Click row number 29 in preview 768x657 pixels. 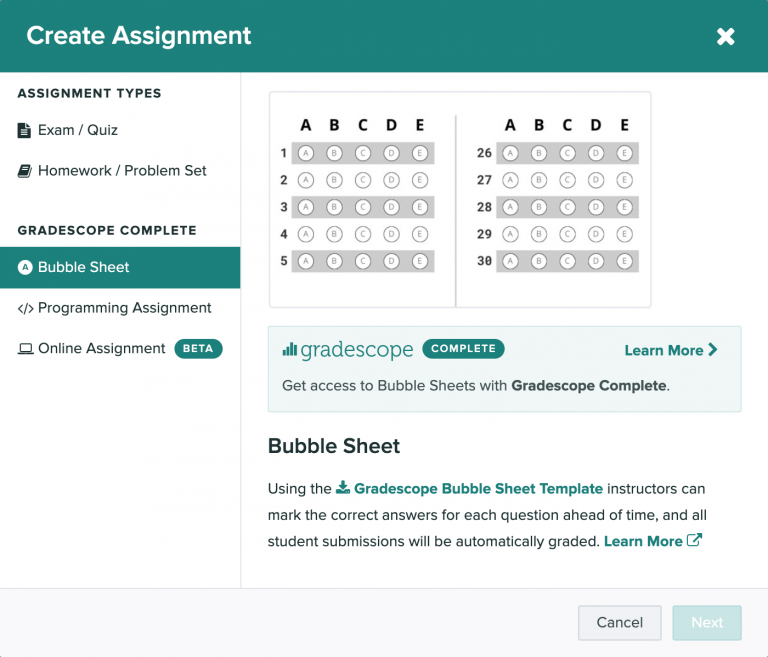tap(484, 234)
